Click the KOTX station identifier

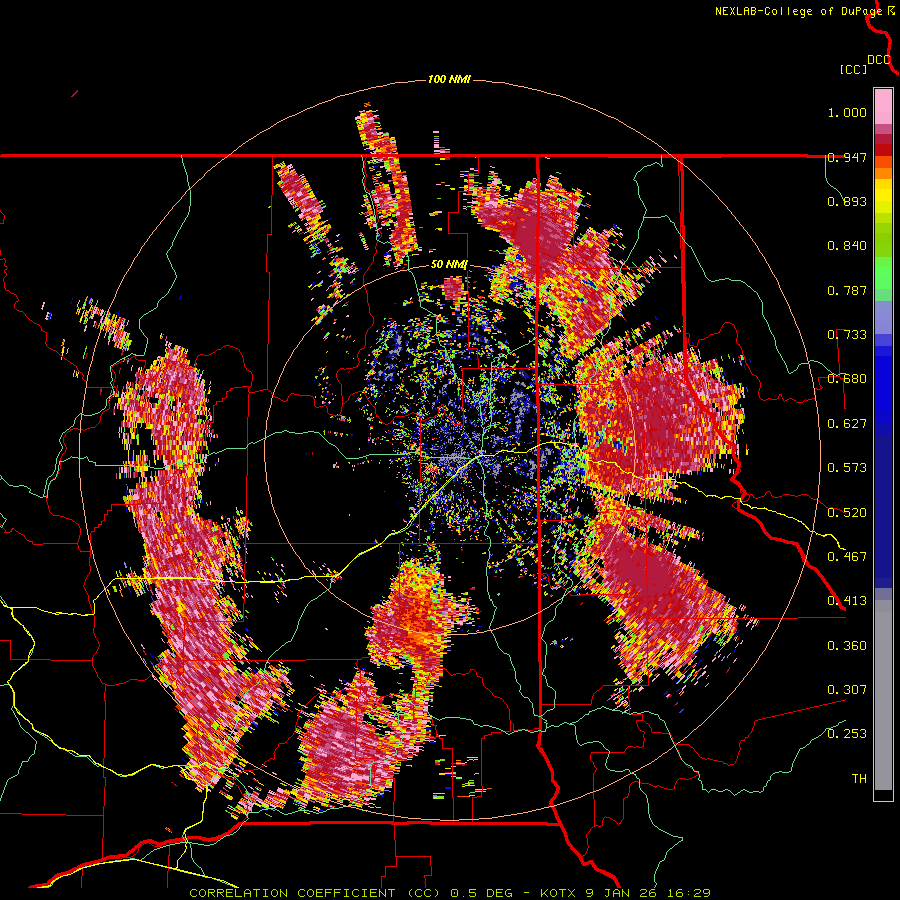[560, 893]
